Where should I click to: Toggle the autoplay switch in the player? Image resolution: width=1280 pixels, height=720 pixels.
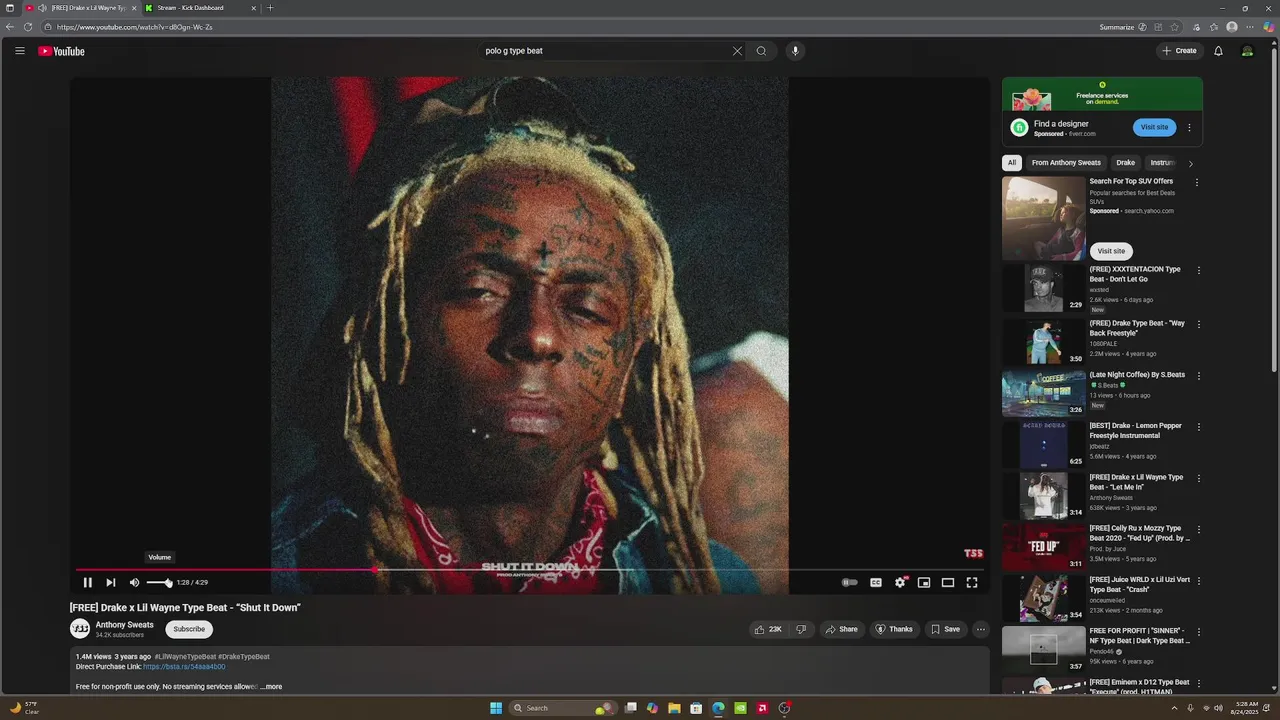[849, 582]
